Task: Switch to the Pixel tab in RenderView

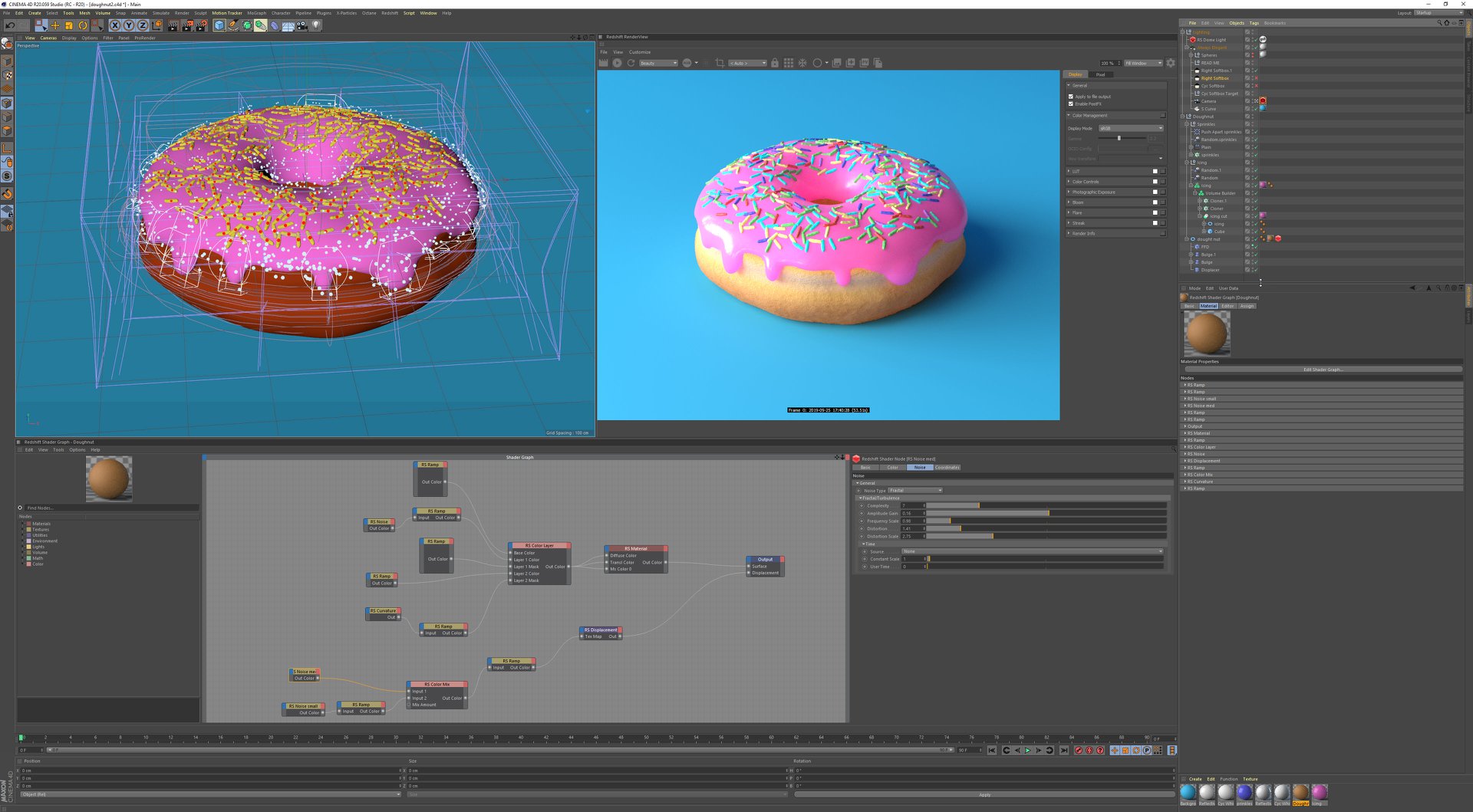Action: pyautogui.click(x=1101, y=74)
